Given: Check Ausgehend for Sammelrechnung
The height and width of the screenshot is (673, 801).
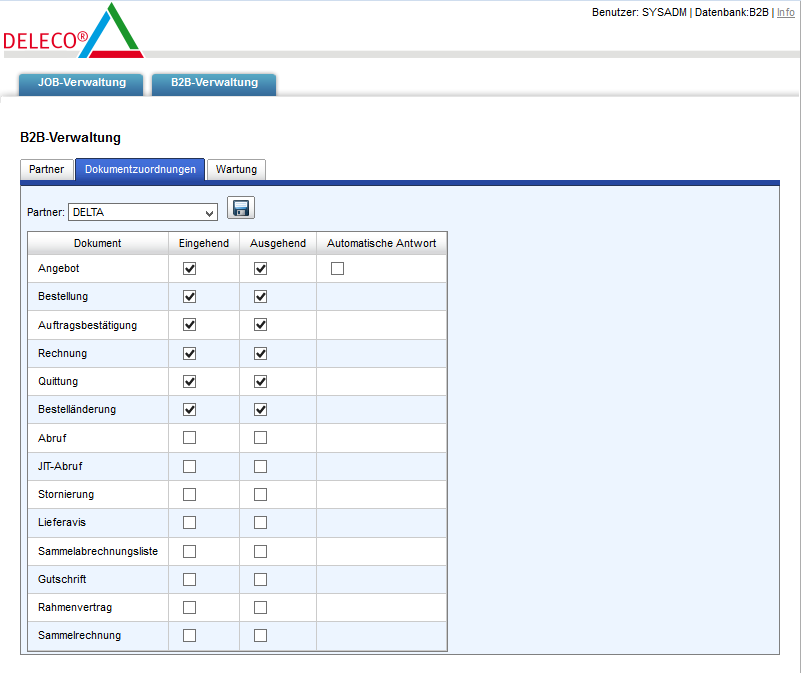Looking at the screenshot, I should click(261, 635).
